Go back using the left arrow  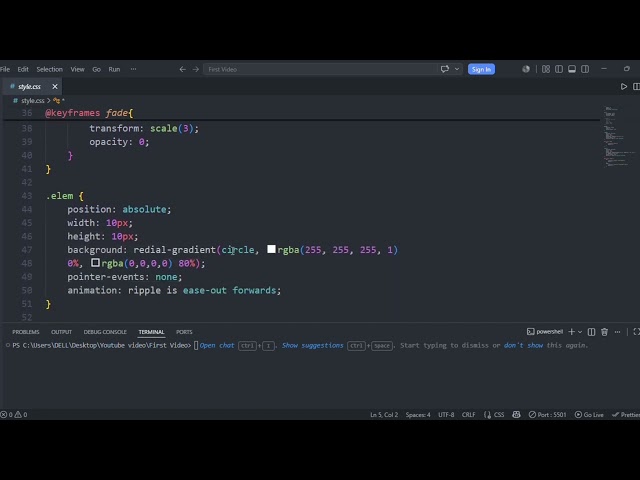click(x=182, y=69)
